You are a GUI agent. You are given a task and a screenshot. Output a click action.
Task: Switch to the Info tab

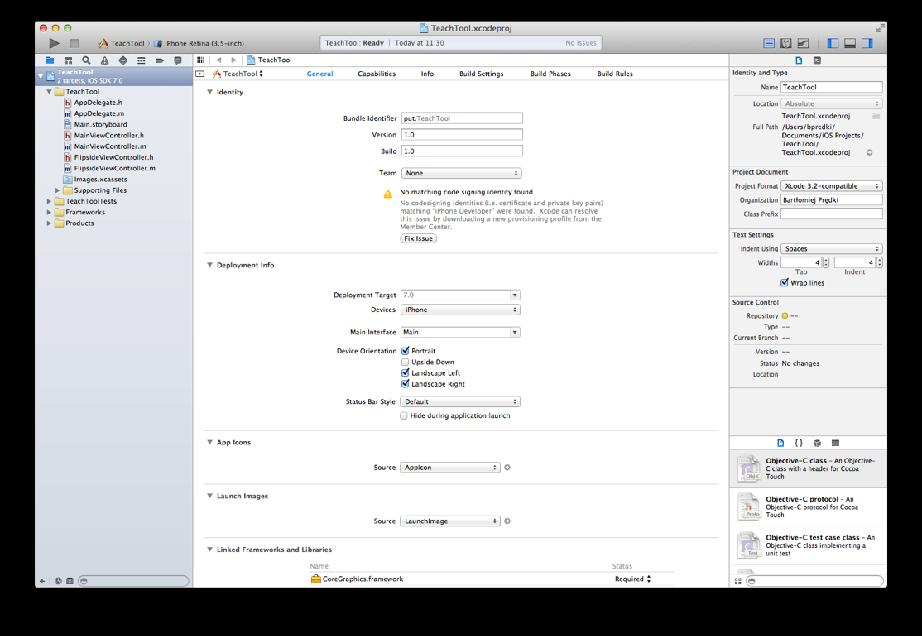point(427,73)
